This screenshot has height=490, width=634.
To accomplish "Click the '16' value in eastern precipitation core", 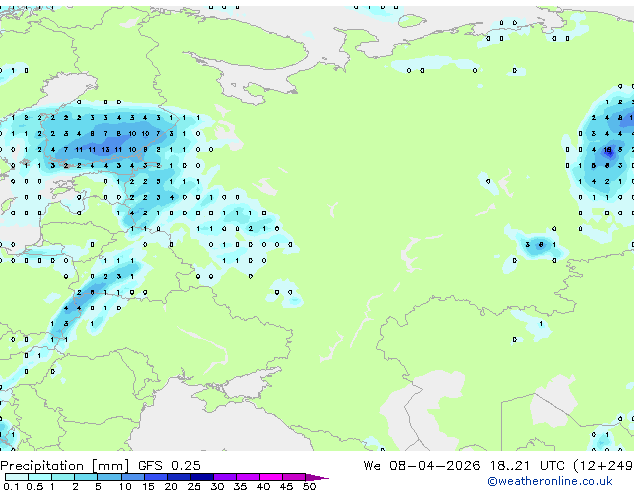I will click(x=607, y=150).
